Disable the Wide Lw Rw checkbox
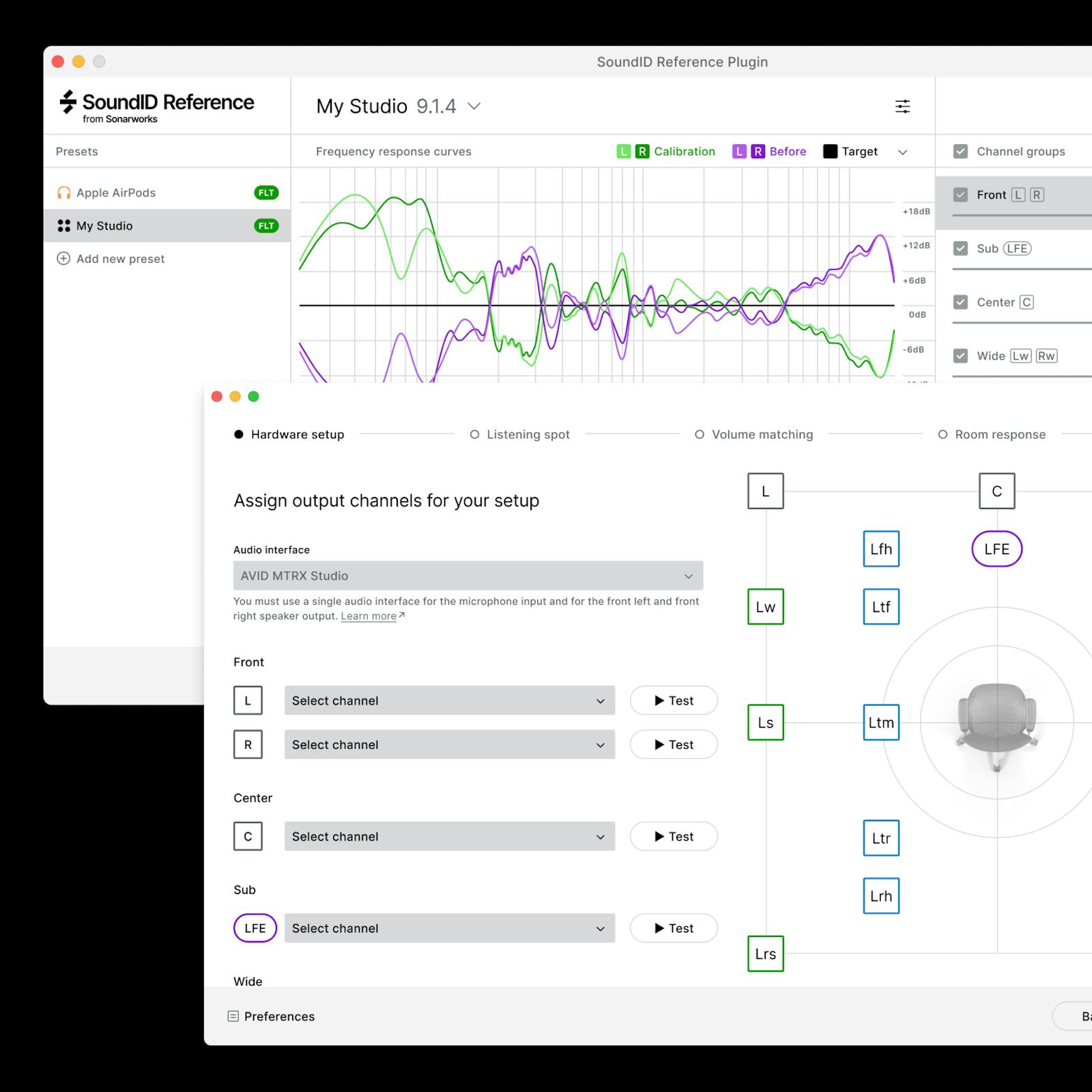Screen dimensions: 1092x1092 (960, 356)
